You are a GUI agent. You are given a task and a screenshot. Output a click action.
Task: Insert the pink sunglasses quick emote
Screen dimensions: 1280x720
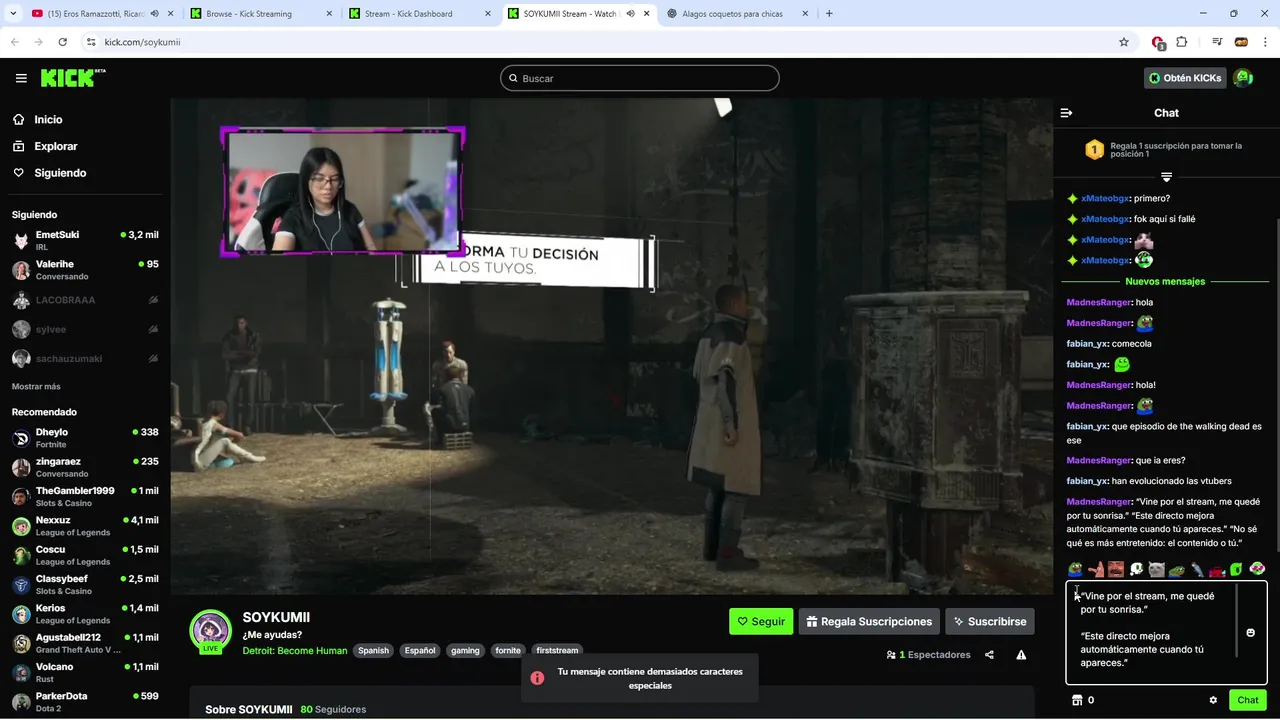pos(1257,569)
